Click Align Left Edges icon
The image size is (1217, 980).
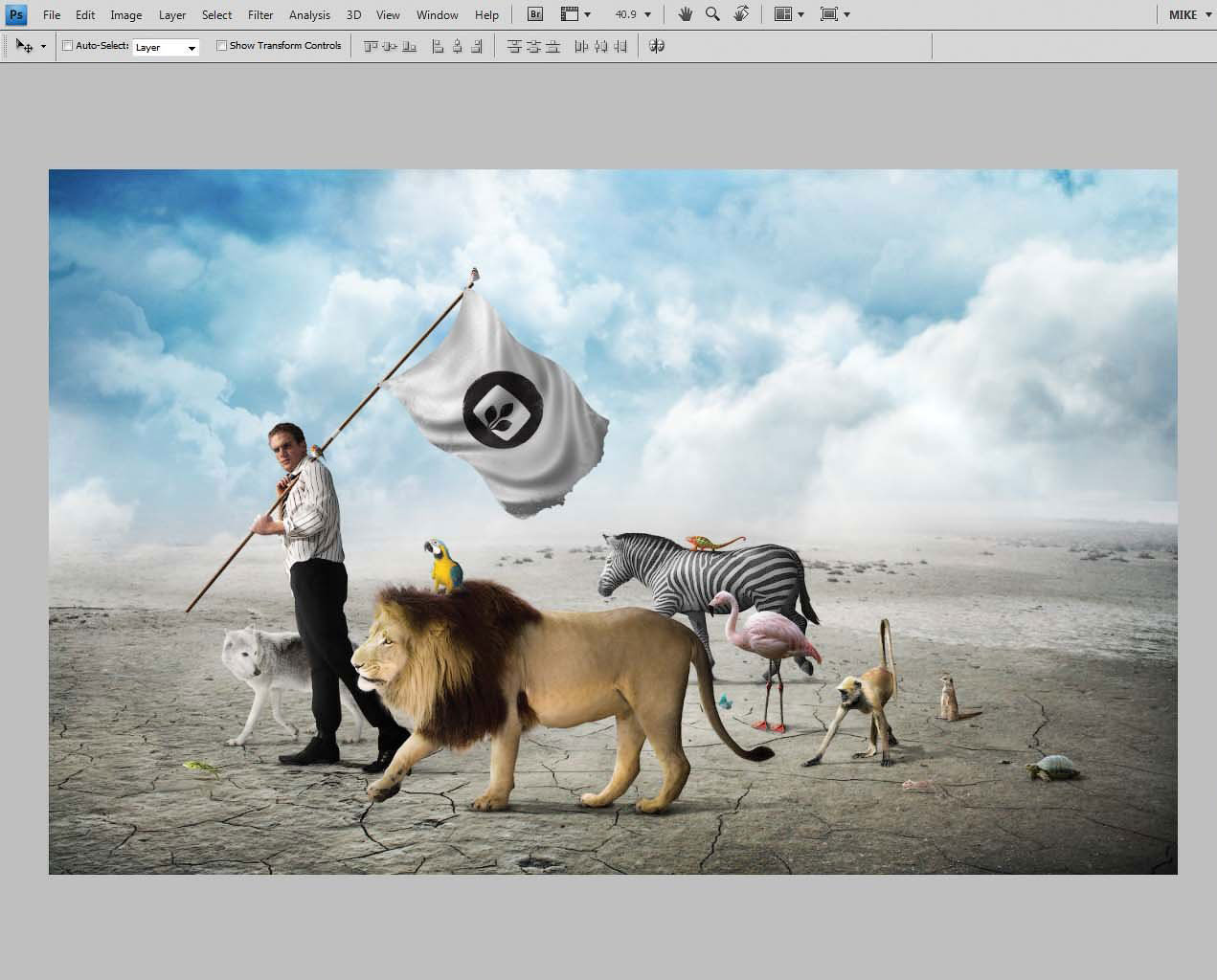point(438,46)
